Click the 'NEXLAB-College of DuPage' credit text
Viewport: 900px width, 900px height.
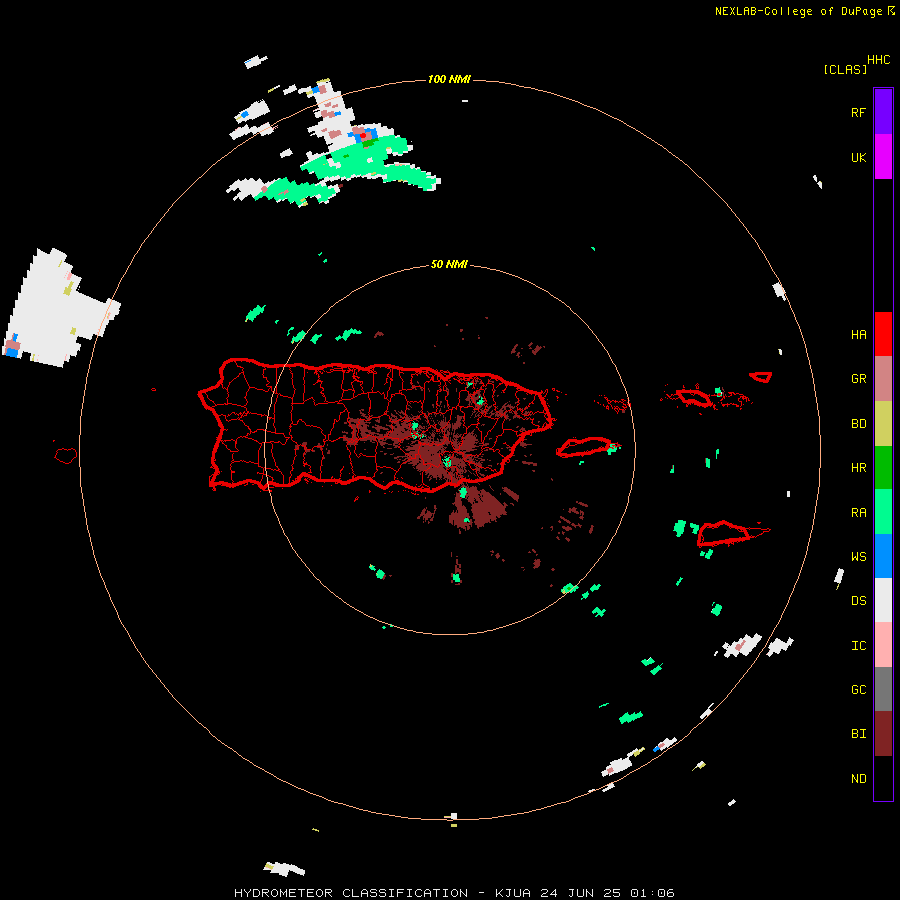pos(798,11)
